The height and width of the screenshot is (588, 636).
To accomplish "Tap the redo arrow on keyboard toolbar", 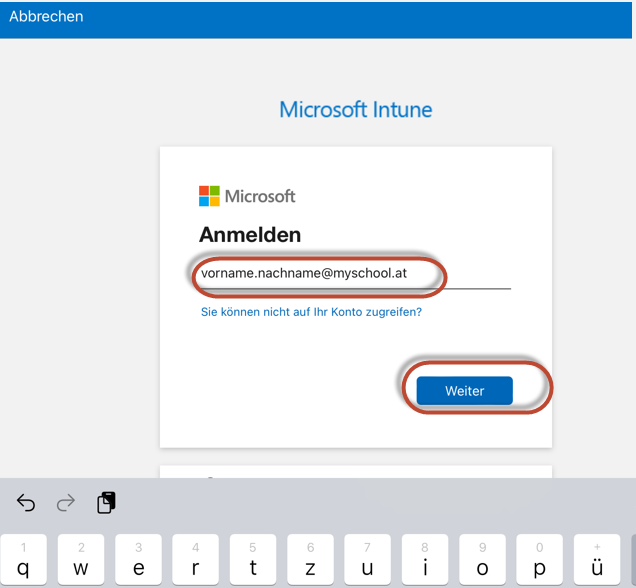I will [65, 503].
